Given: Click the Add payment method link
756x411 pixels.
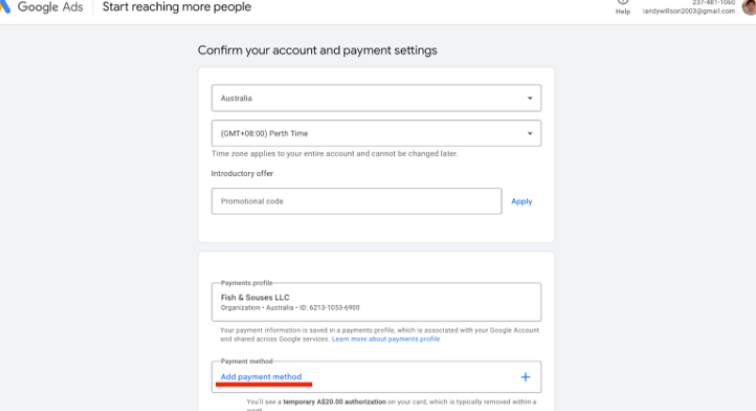Looking at the screenshot, I should point(261,376).
